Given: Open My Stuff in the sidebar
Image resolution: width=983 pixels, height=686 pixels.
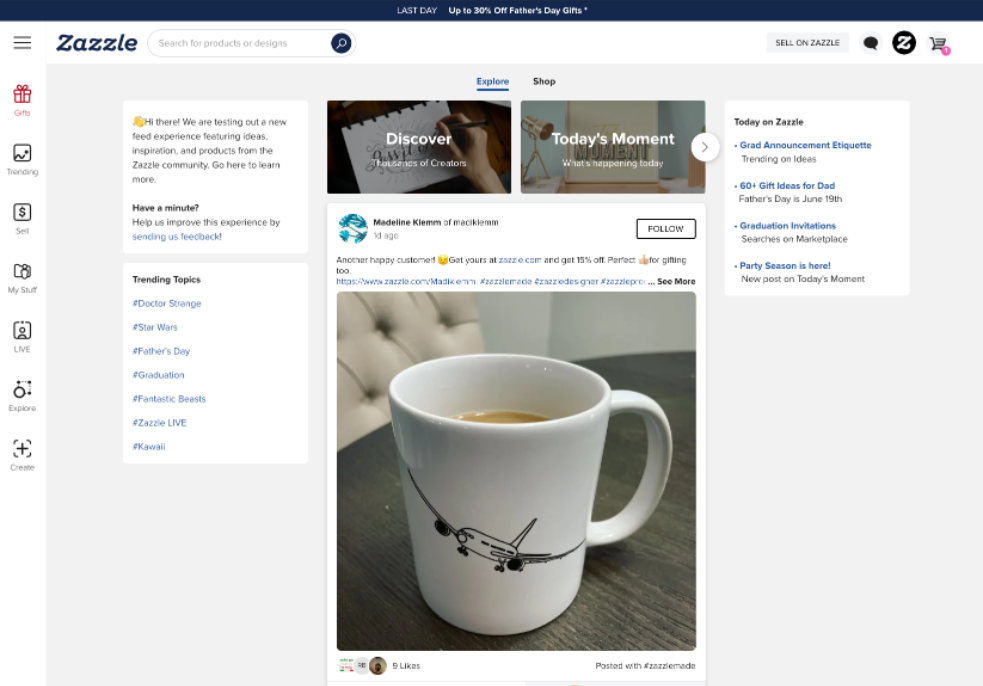Looking at the screenshot, I should click(22, 278).
